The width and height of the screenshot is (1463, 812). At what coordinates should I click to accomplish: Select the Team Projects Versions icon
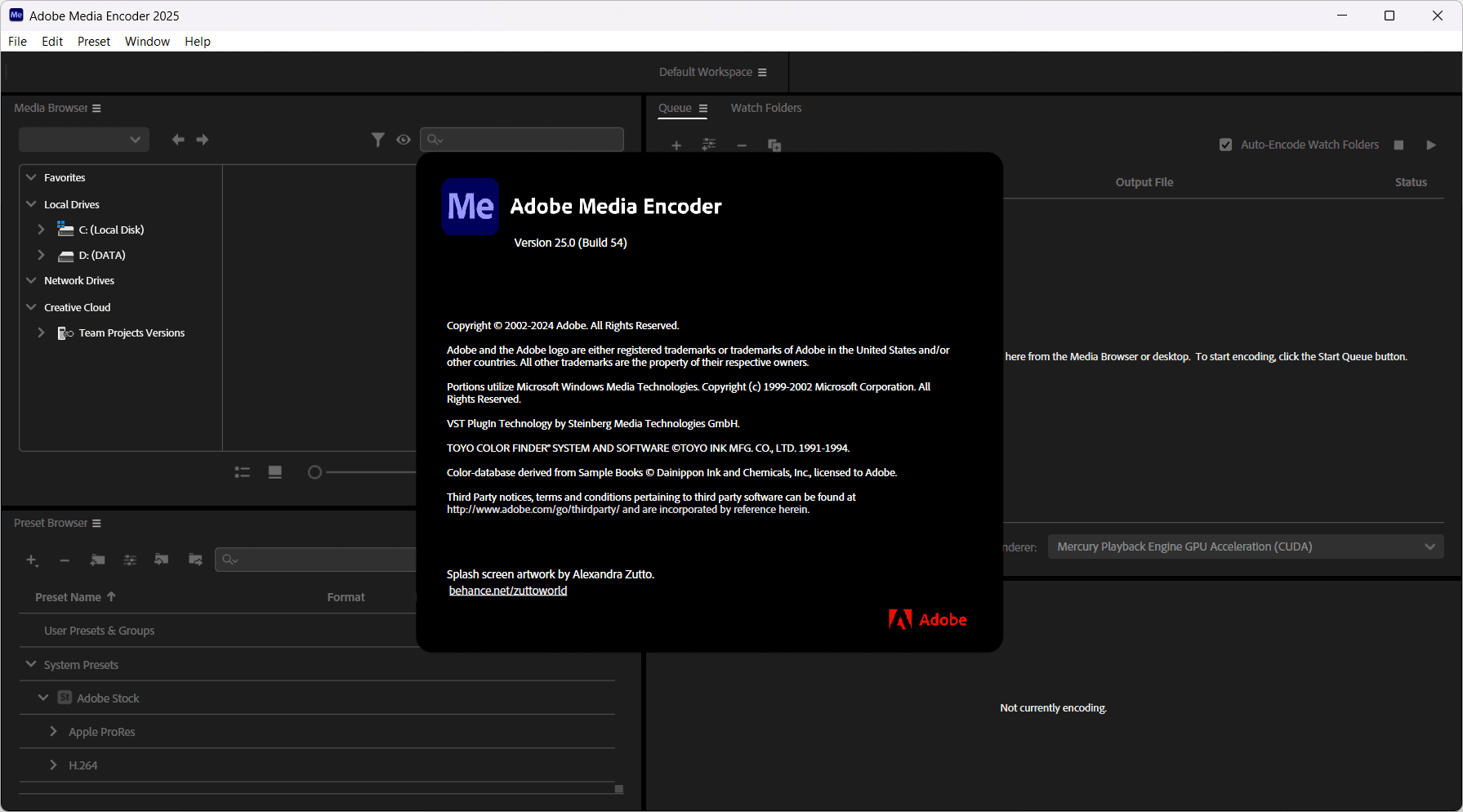(x=65, y=333)
